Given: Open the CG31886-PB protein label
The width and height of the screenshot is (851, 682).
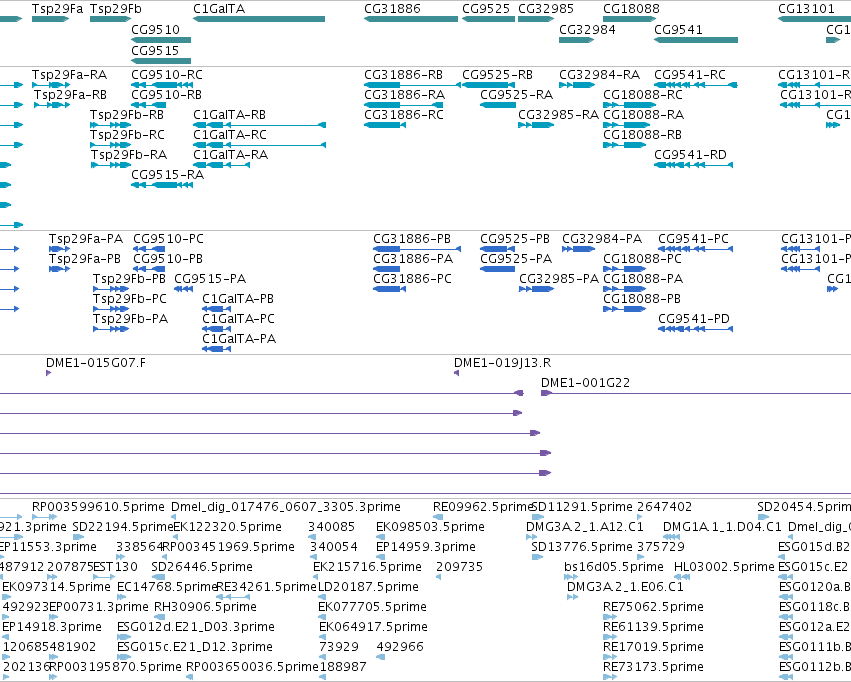Looking at the screenshot, I should pyautogui.click(x=412, y=239).
